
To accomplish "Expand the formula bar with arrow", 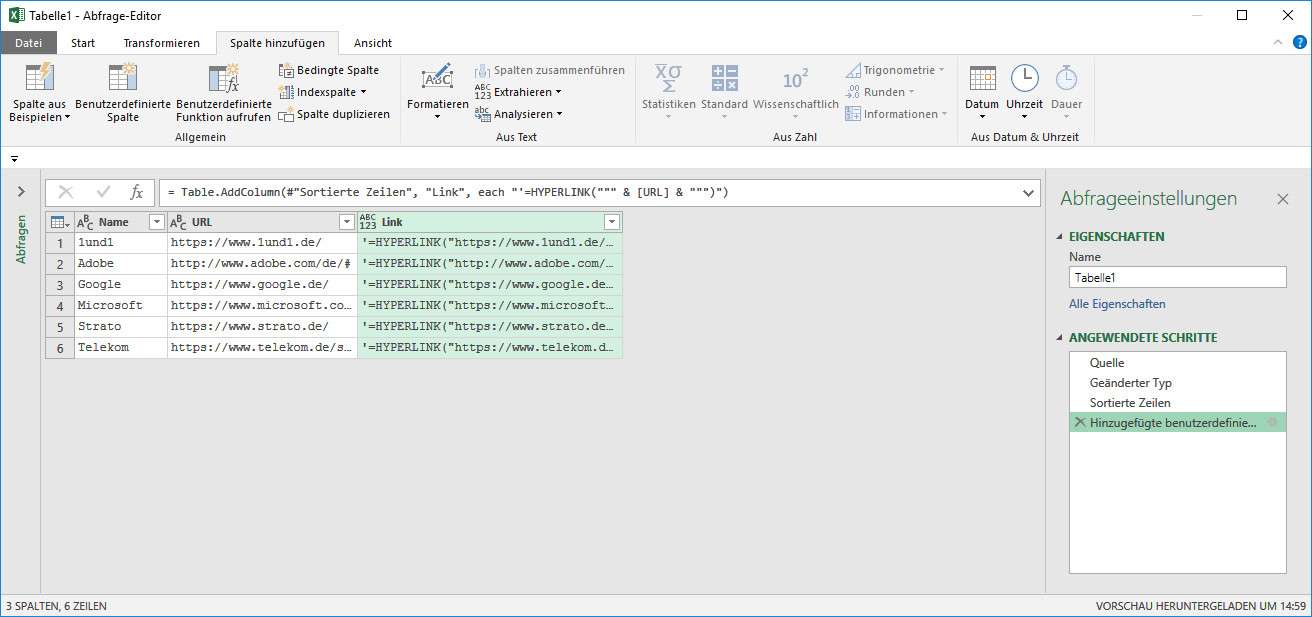I will click(1029, 192).
